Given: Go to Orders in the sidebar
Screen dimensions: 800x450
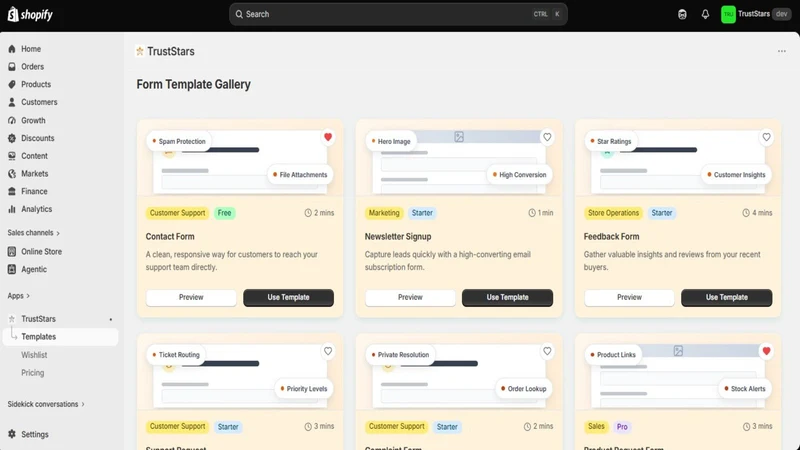Looking at the screenshot, I should (x=32, y=67).
